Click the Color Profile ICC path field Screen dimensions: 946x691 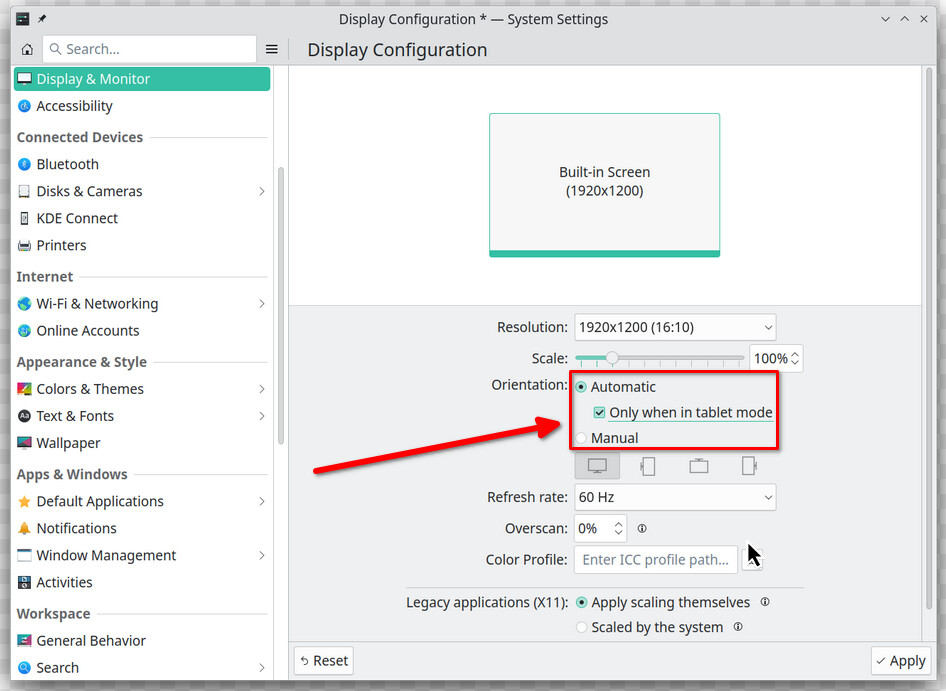point(656,559)
